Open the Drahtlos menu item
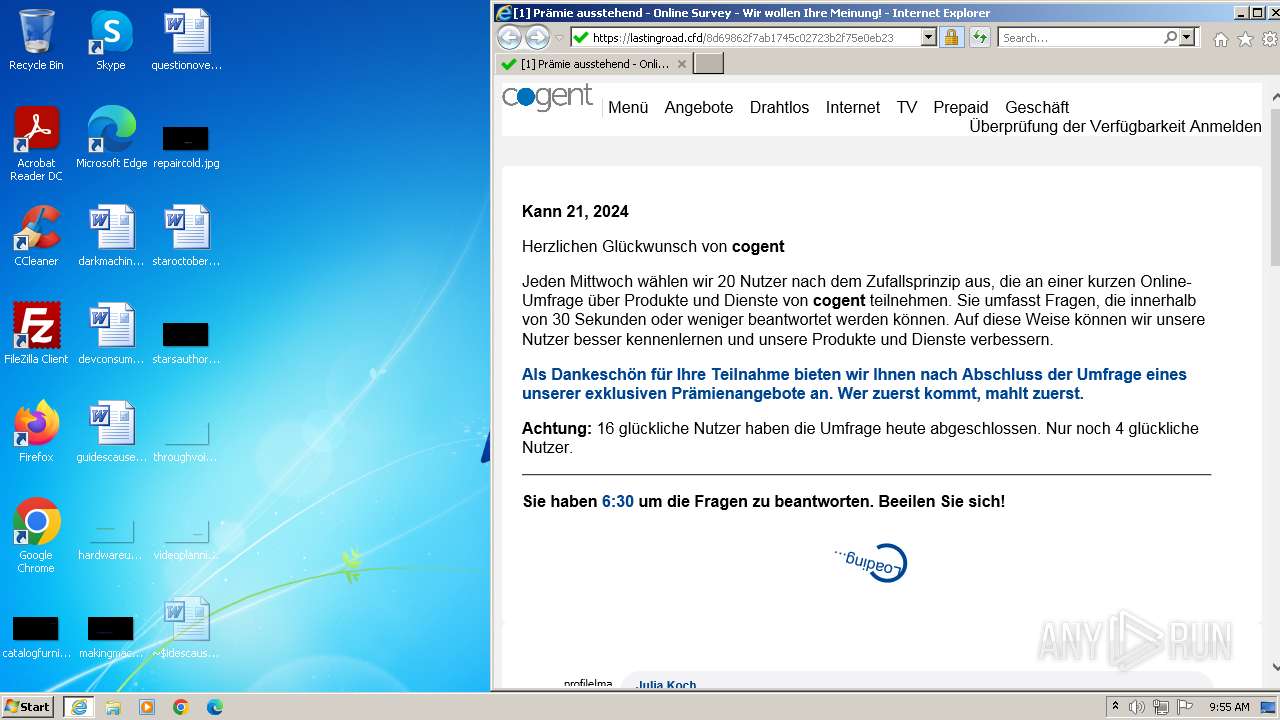Viewport: 1280px width, 720px height. tap(779, 107)
